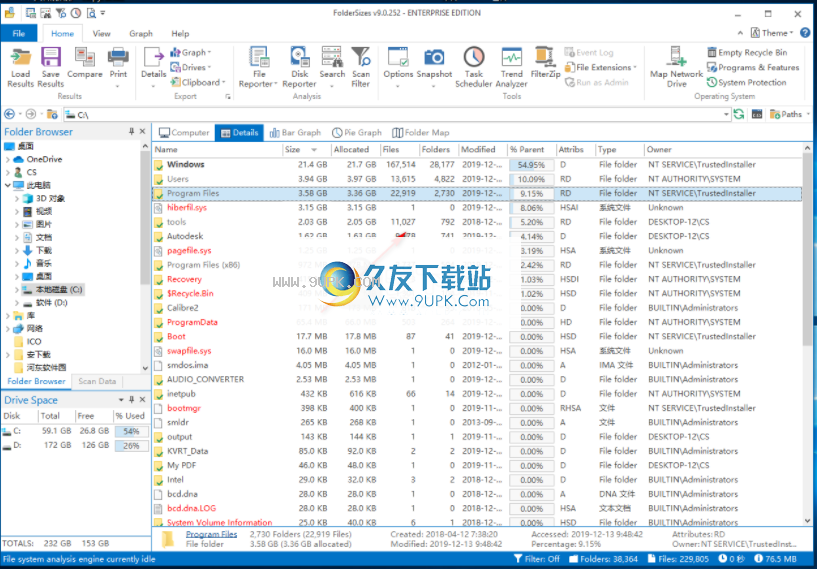817x569 pixels.
Task: Switch to the Bar Graph tab
Action: tap(295, 132)
